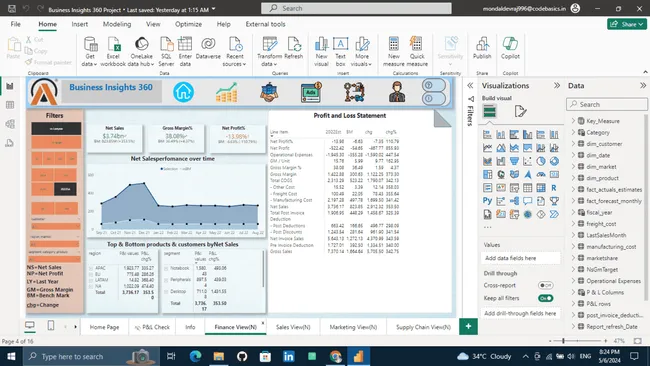
Task: Add a new page with plus button
Action: (x=468, y=327)
